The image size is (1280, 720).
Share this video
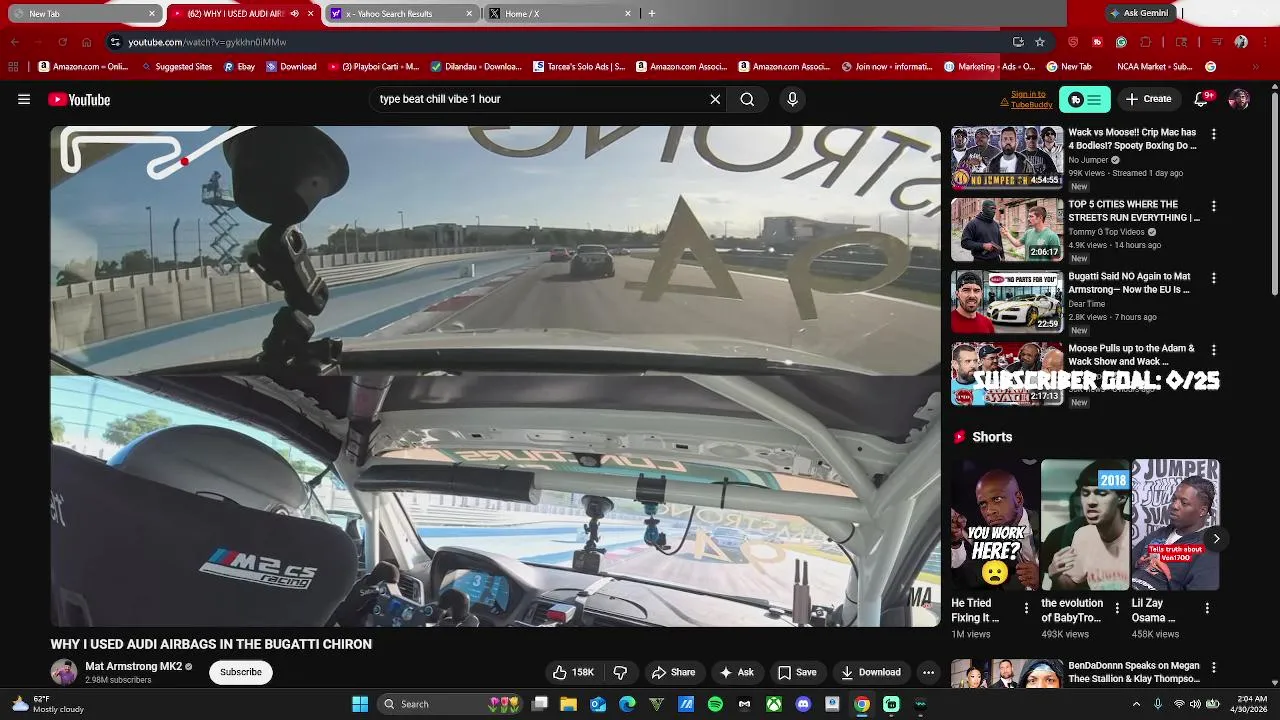coord(673,672)
